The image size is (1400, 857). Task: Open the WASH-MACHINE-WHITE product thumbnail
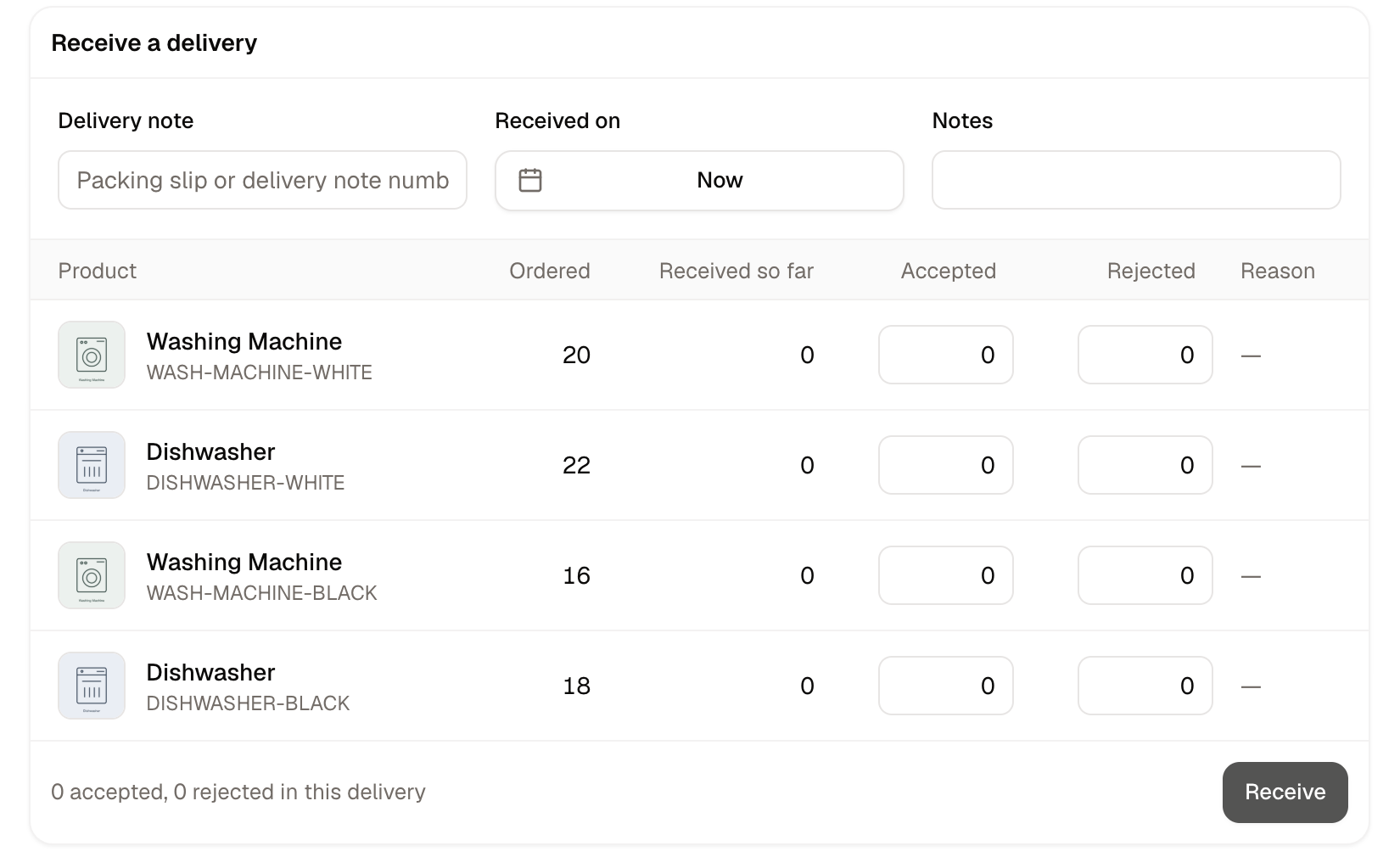click(92, 355)
